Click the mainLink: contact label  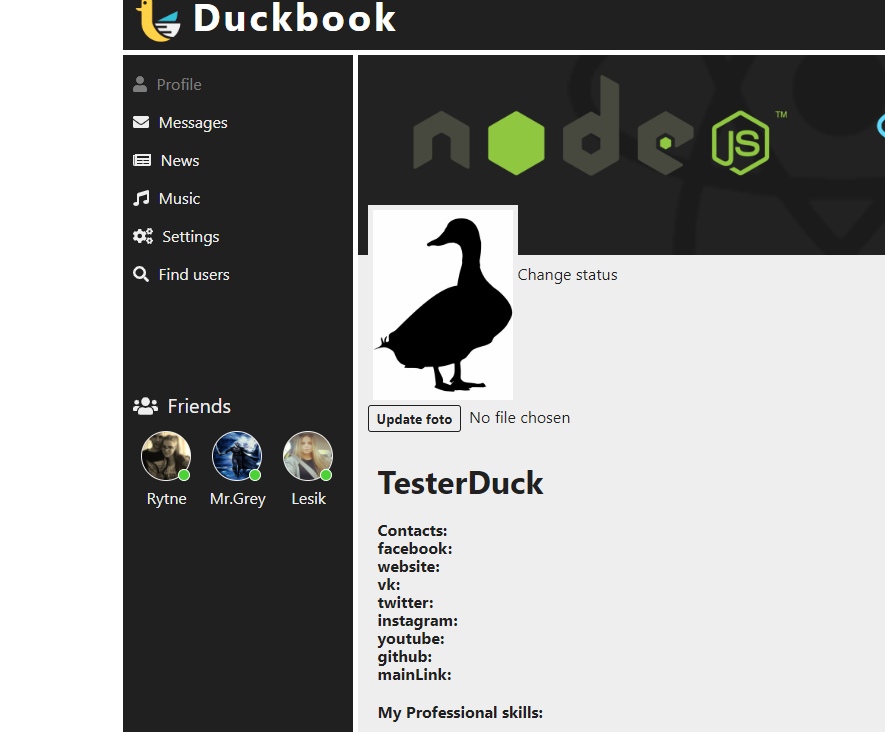(415, 675)
